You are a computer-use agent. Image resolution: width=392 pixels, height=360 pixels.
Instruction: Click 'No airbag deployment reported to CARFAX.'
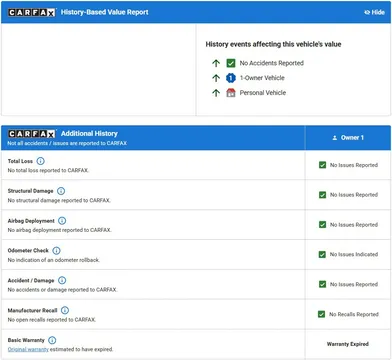point(59,230)
